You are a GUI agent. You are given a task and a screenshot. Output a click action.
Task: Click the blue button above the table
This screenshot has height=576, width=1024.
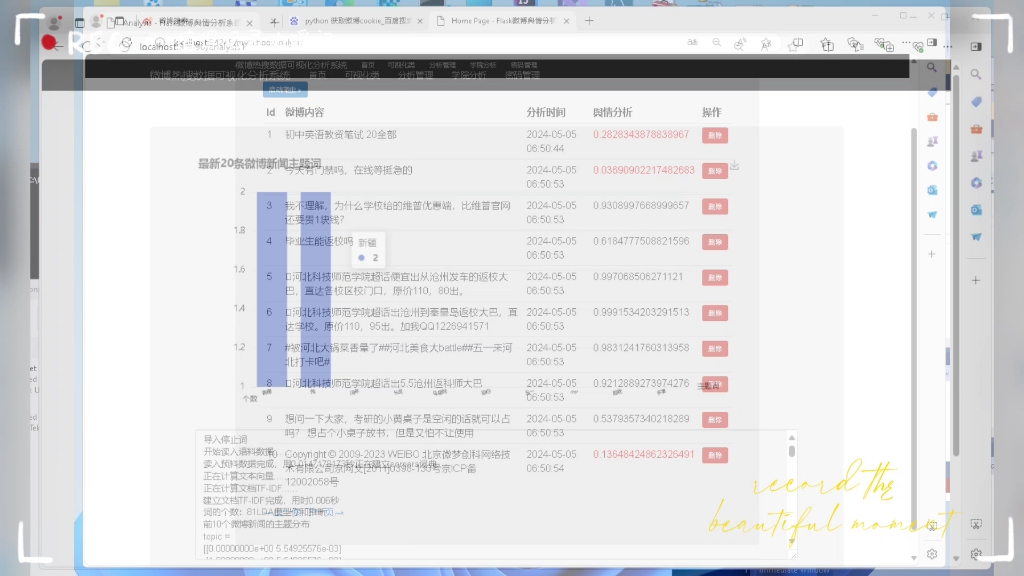pos(285,89)
